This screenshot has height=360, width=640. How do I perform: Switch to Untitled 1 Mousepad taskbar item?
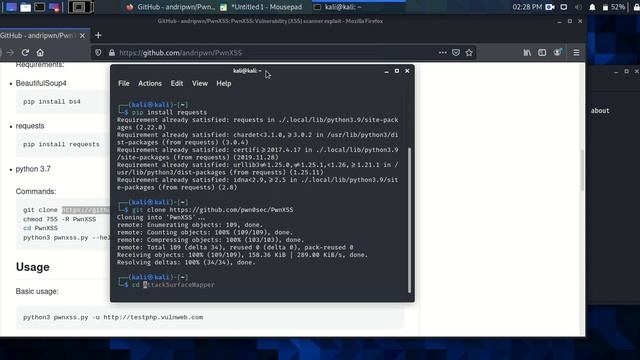point(261,7)
